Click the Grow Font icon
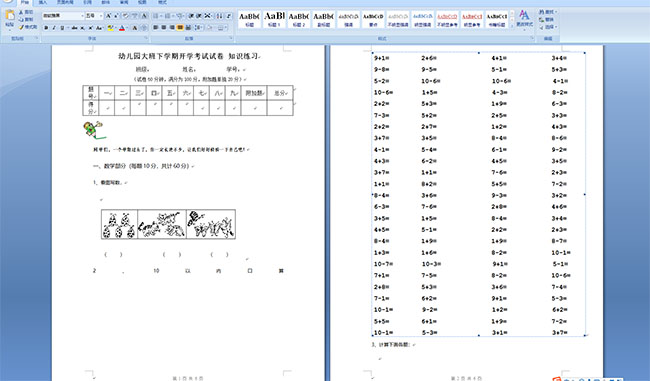 pos(108,16)
